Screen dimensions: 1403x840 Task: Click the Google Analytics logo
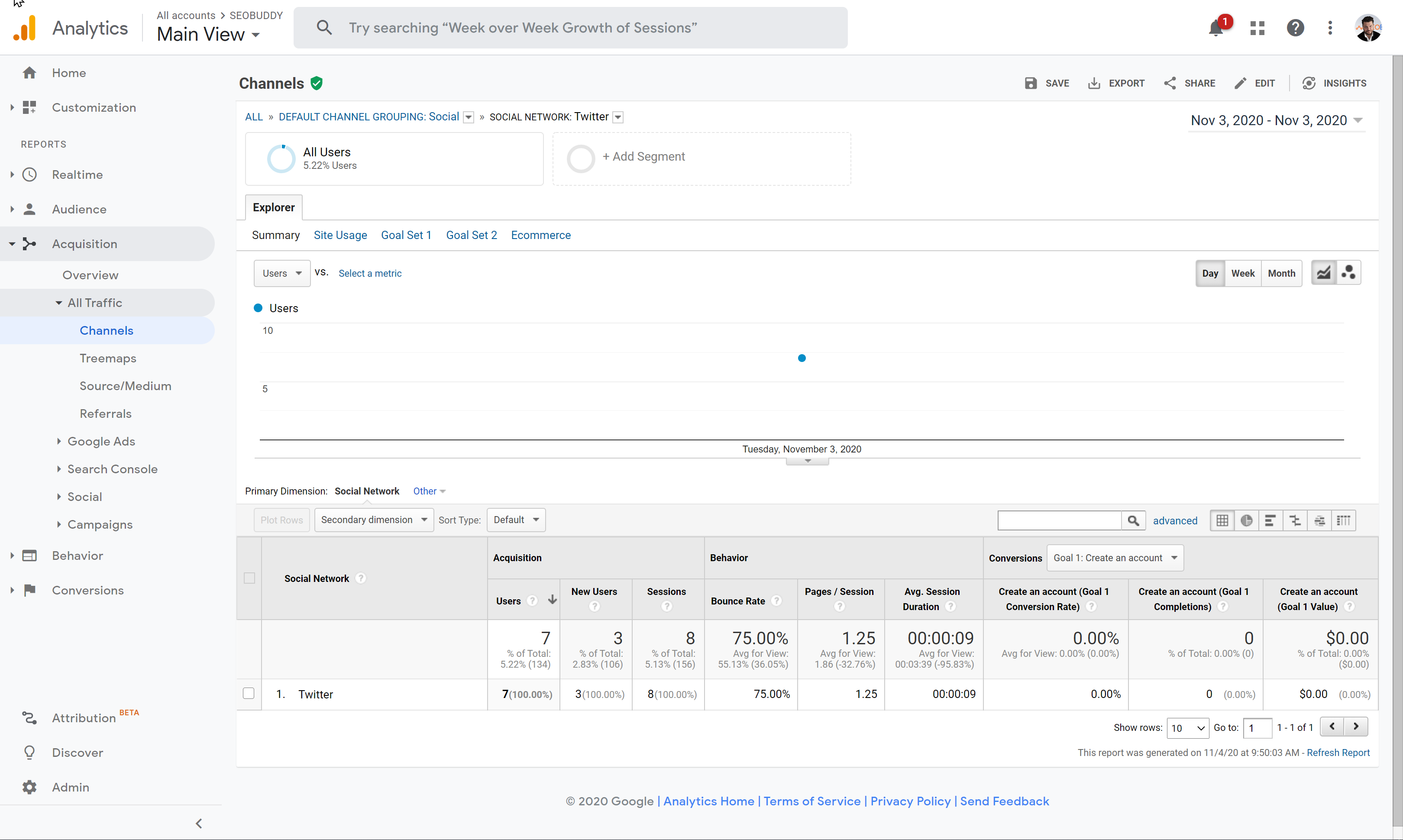coord(25,28)
